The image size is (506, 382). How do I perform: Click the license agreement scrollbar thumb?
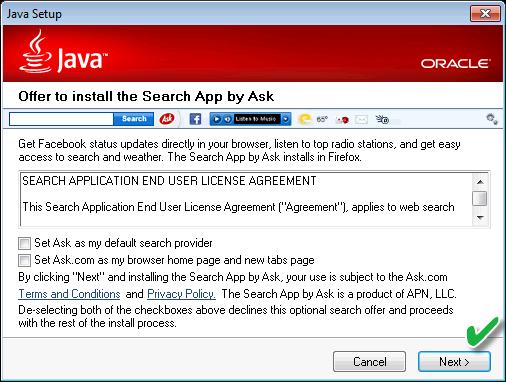click(x=480, y=199)
